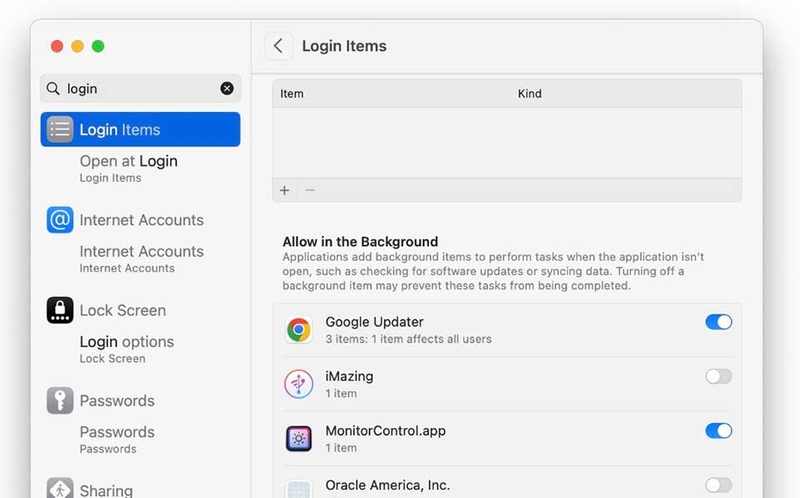This screenshot has width=800, height=498.
Task: Click the Oracle America app icon
Action: point(298,489)
